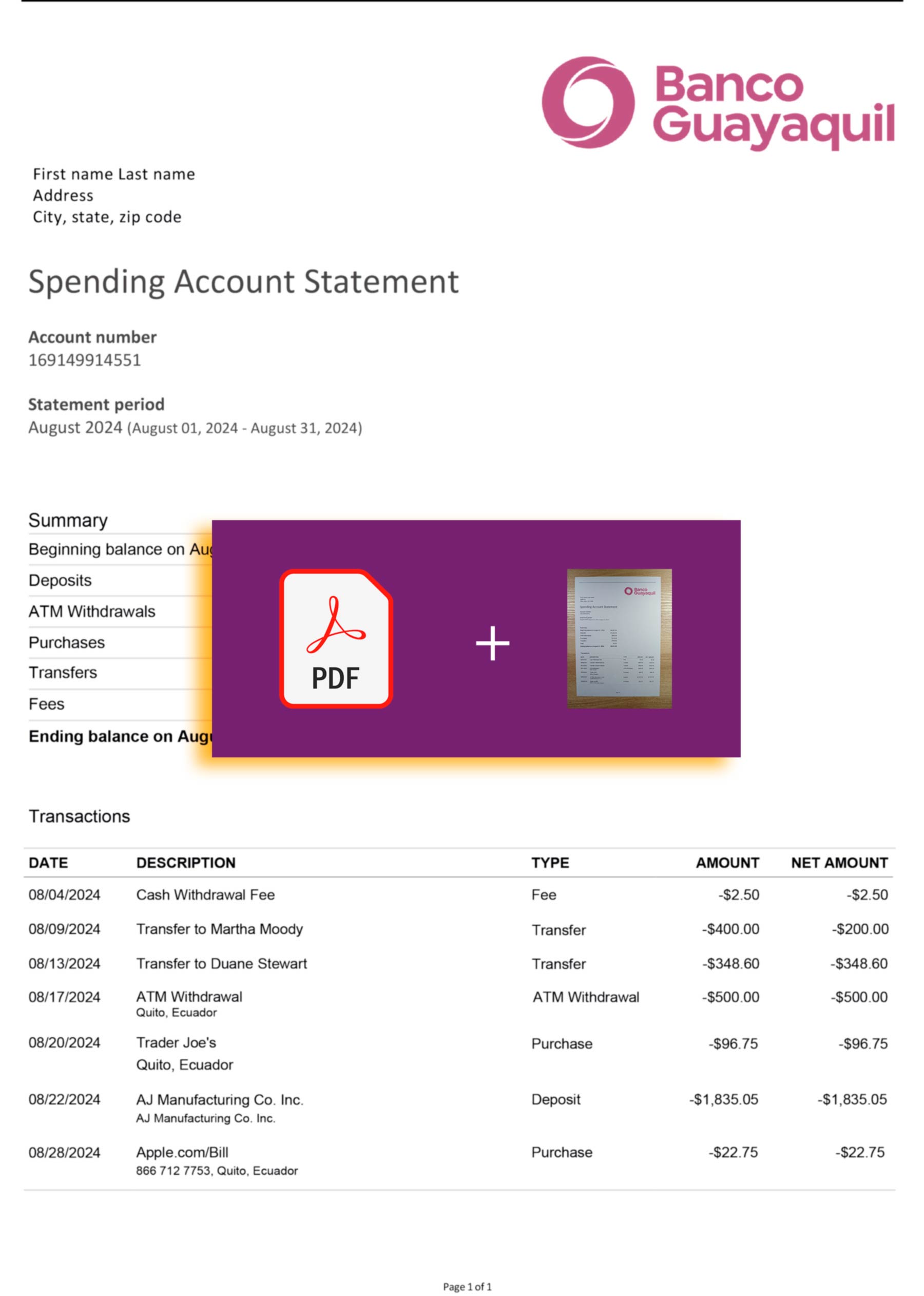Click the NET AMOUNT column header
This screenshot has height=1296, width=924.
point(839,862)
